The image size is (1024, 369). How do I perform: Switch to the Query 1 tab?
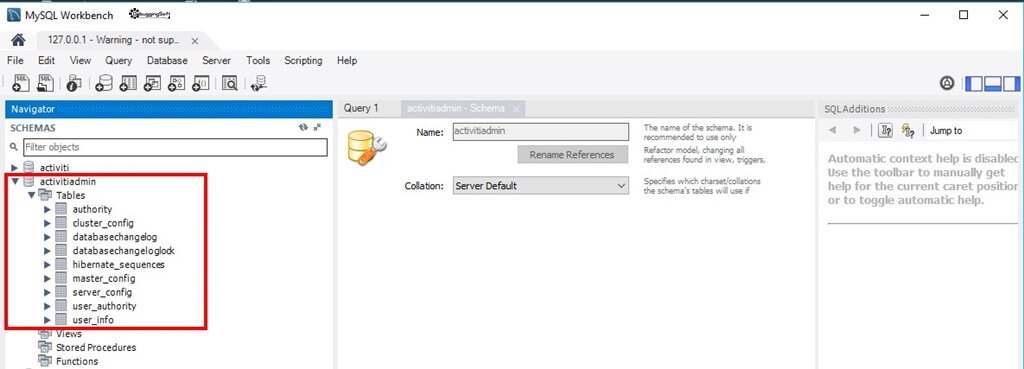tap(361, 108)
